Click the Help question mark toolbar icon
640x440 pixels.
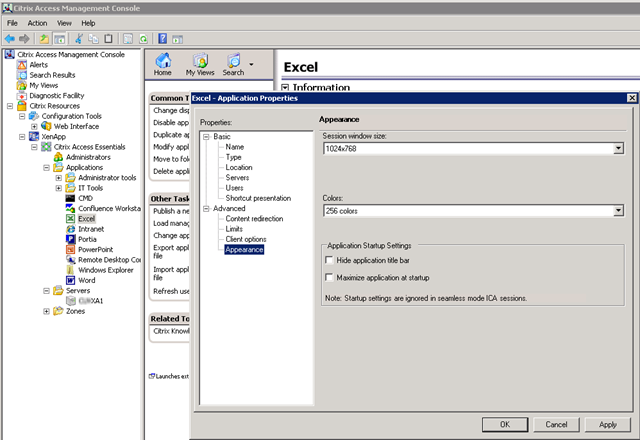163,38
